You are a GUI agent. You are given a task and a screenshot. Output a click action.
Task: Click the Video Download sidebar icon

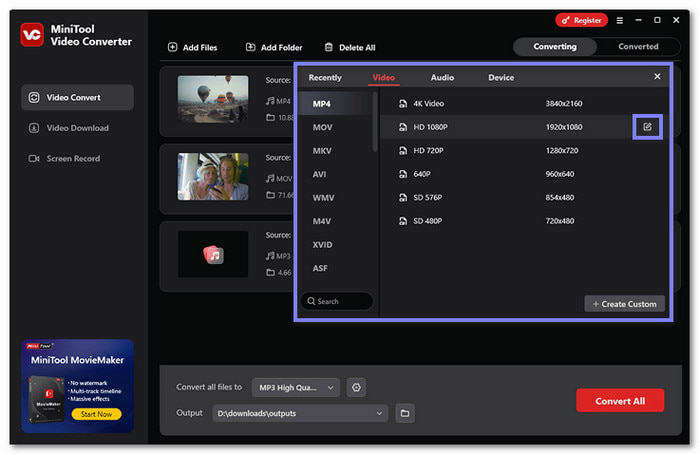(34, 128)
